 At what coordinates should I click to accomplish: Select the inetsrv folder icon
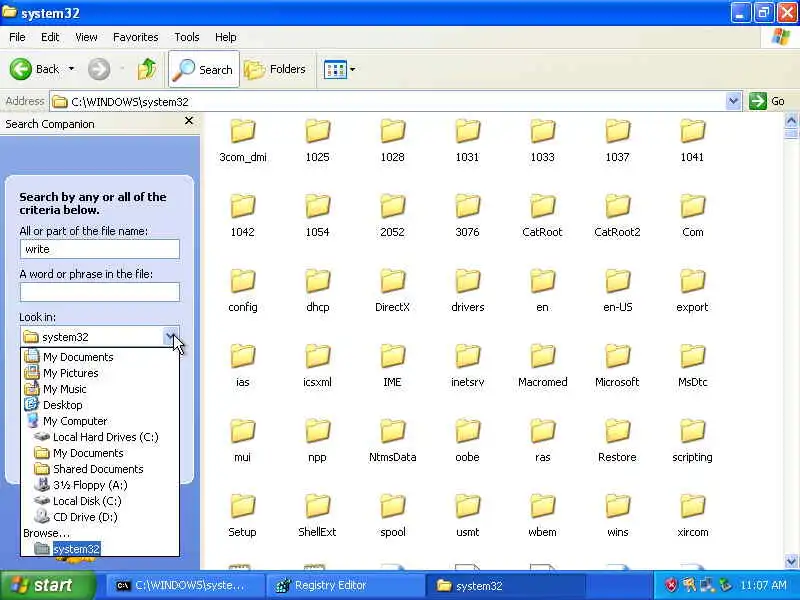(x=467, y=356)
